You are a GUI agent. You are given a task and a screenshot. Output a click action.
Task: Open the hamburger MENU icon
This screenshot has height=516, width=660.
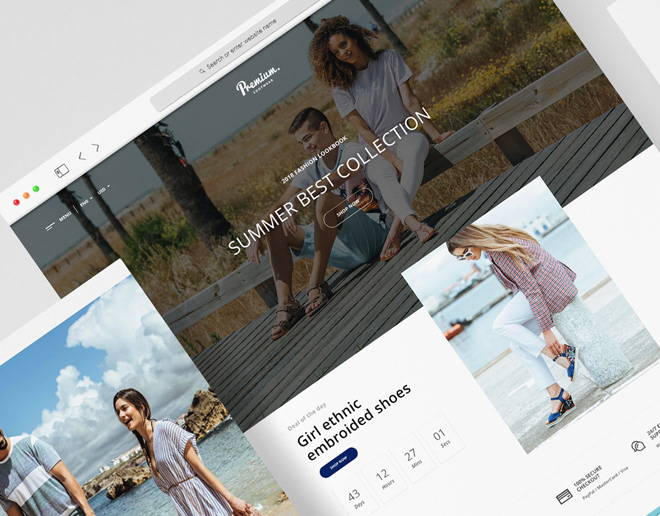(50, 226)
